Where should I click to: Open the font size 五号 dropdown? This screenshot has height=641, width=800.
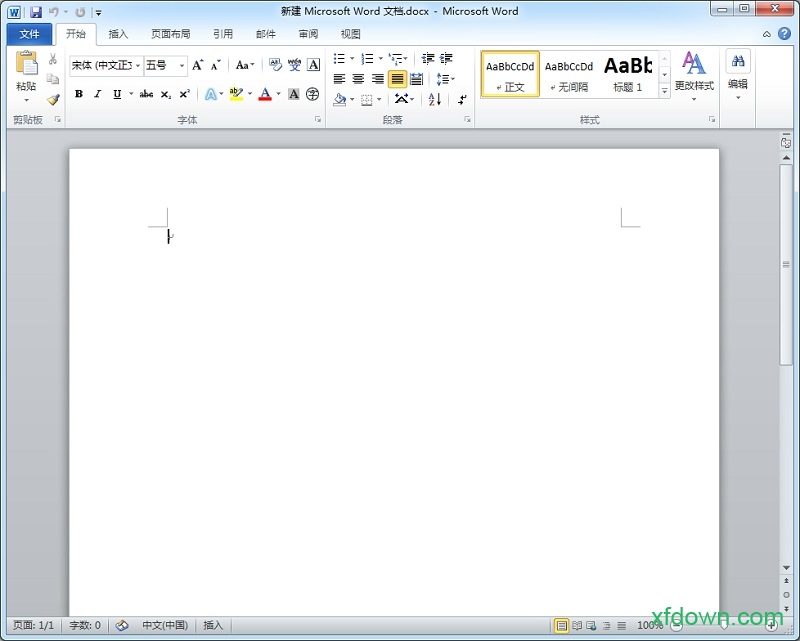tap(181, 66)
